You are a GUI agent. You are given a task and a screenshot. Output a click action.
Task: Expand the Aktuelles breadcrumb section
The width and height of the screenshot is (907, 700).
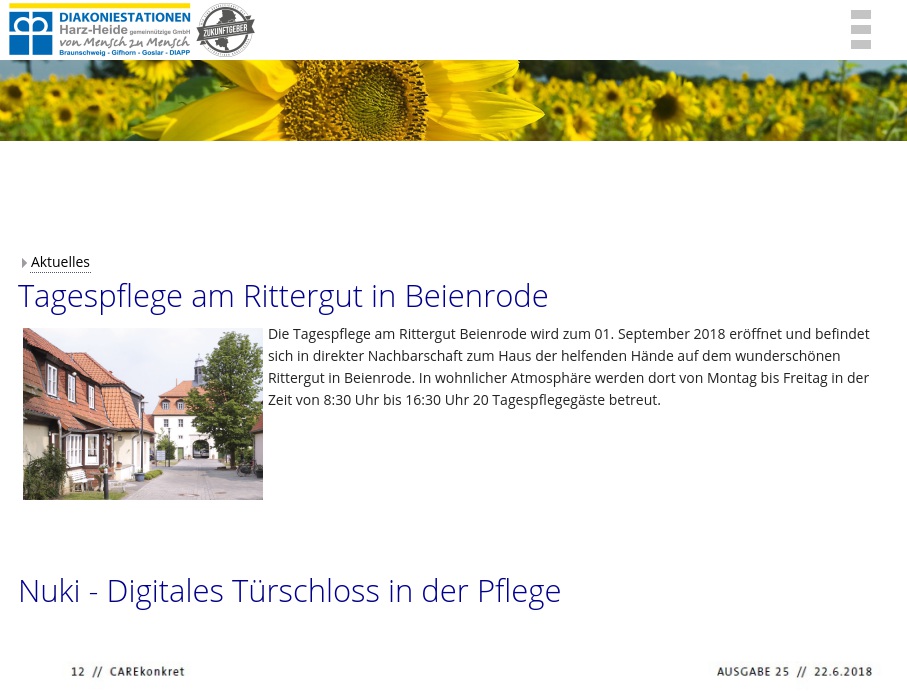(60, 261)
